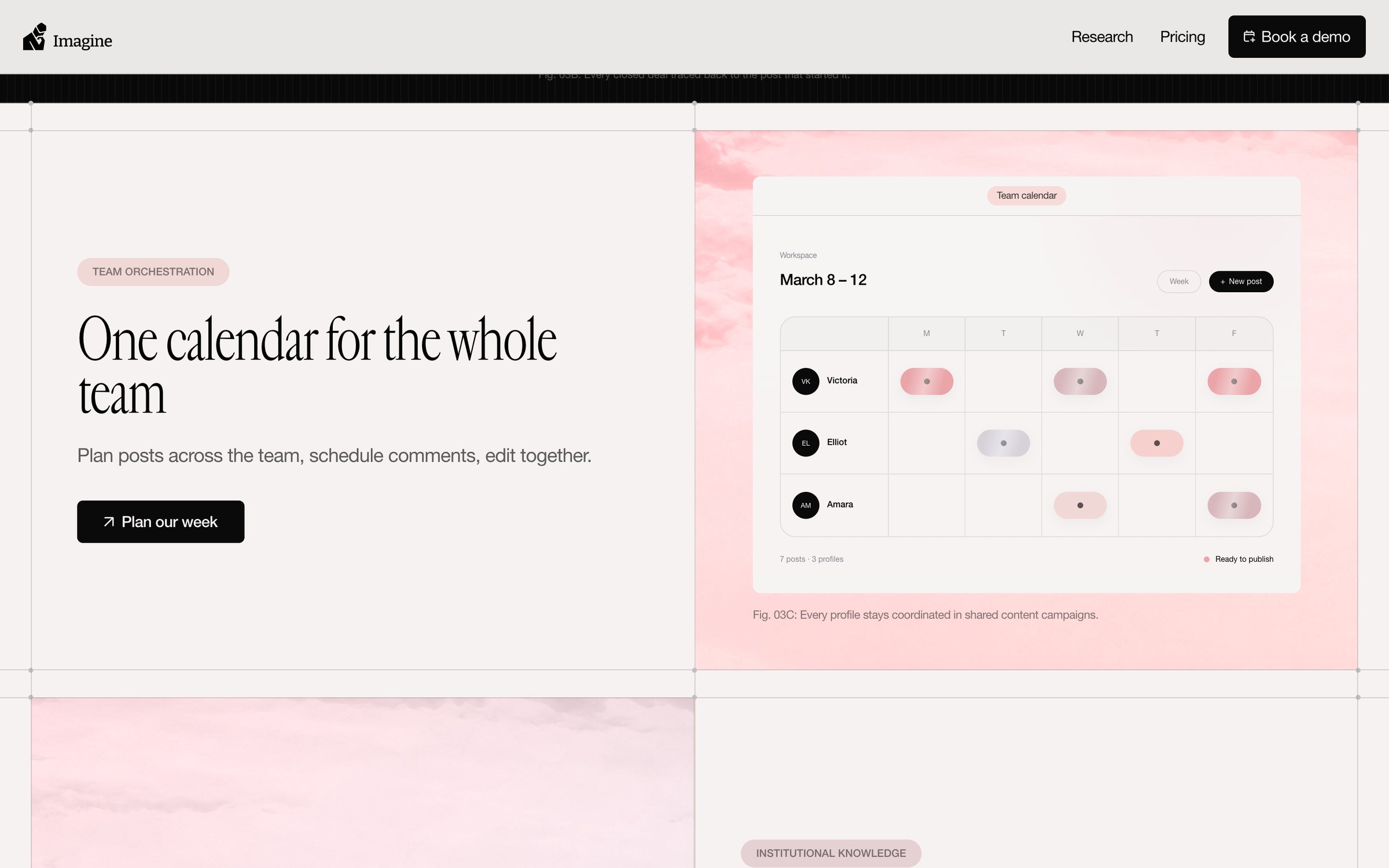The image size is (1389, 868).
Task: Open Amara's Wednesday post pill
Action: coord(1080,505)
